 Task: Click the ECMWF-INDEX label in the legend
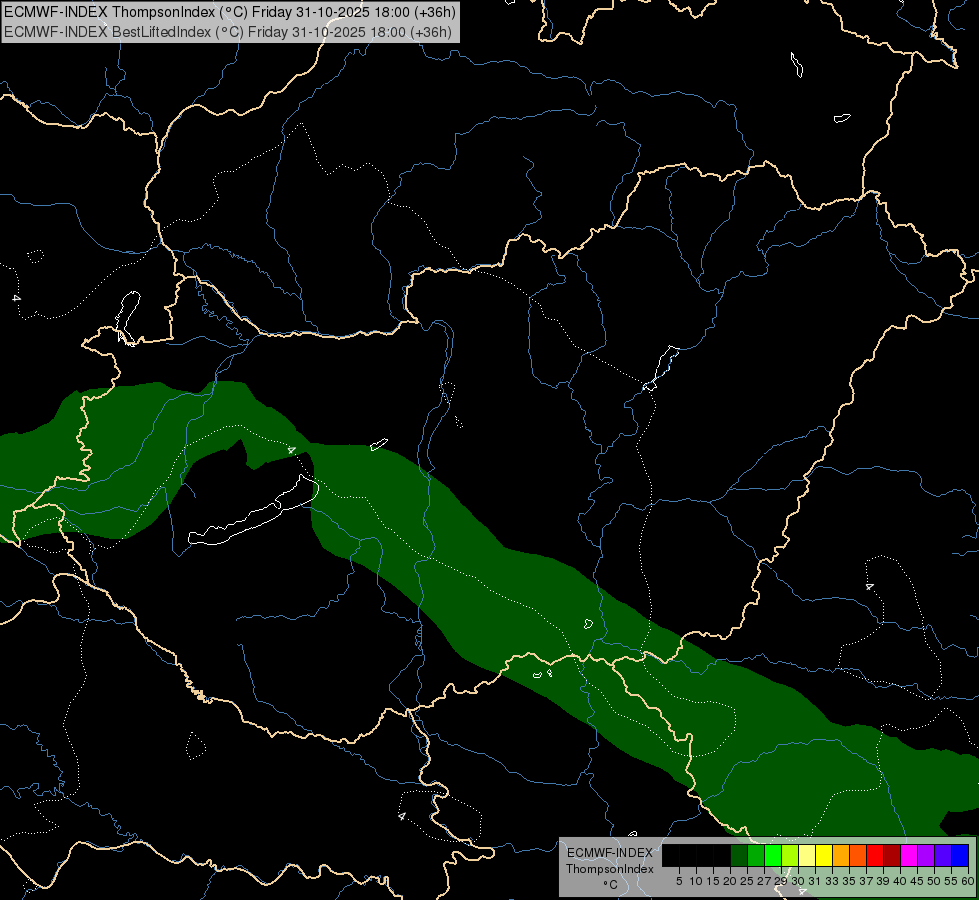pyautogui.click(x=610, y=853)
